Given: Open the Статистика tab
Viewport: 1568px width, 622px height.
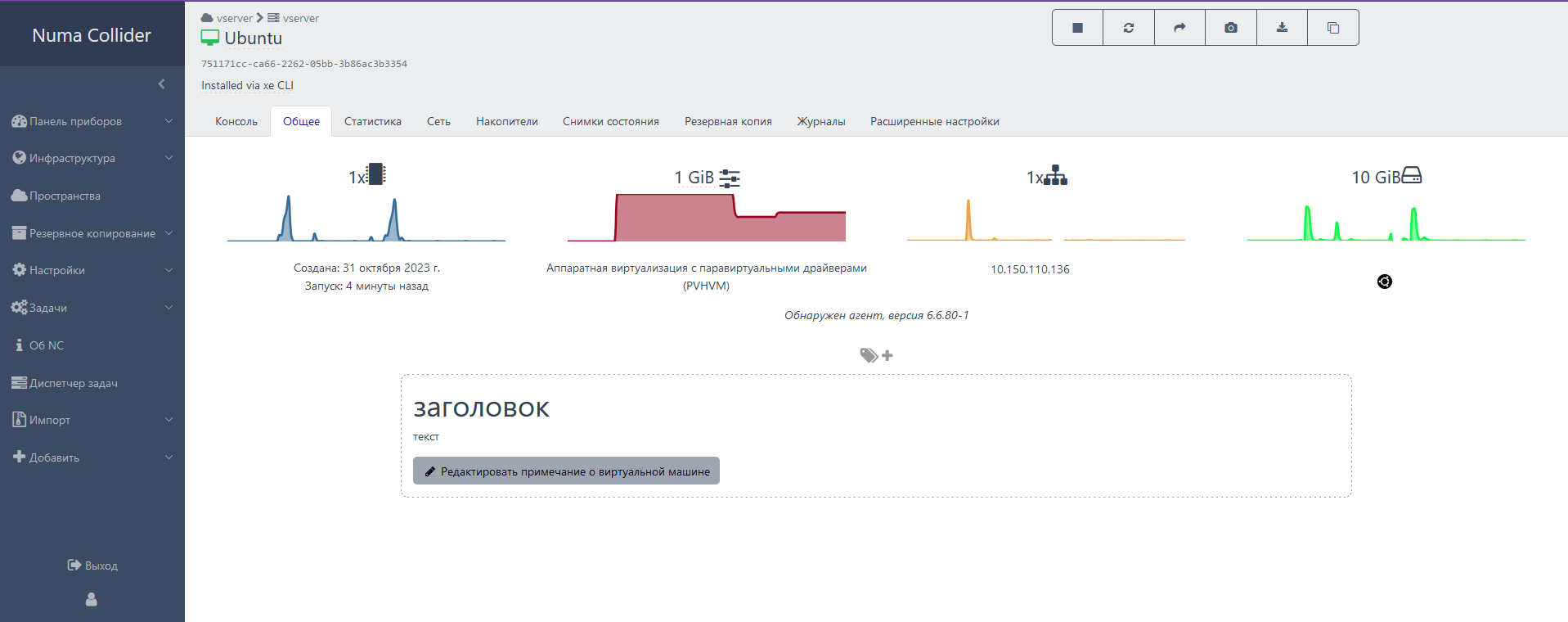Looking at the screenshot, I should coord(373,121).
